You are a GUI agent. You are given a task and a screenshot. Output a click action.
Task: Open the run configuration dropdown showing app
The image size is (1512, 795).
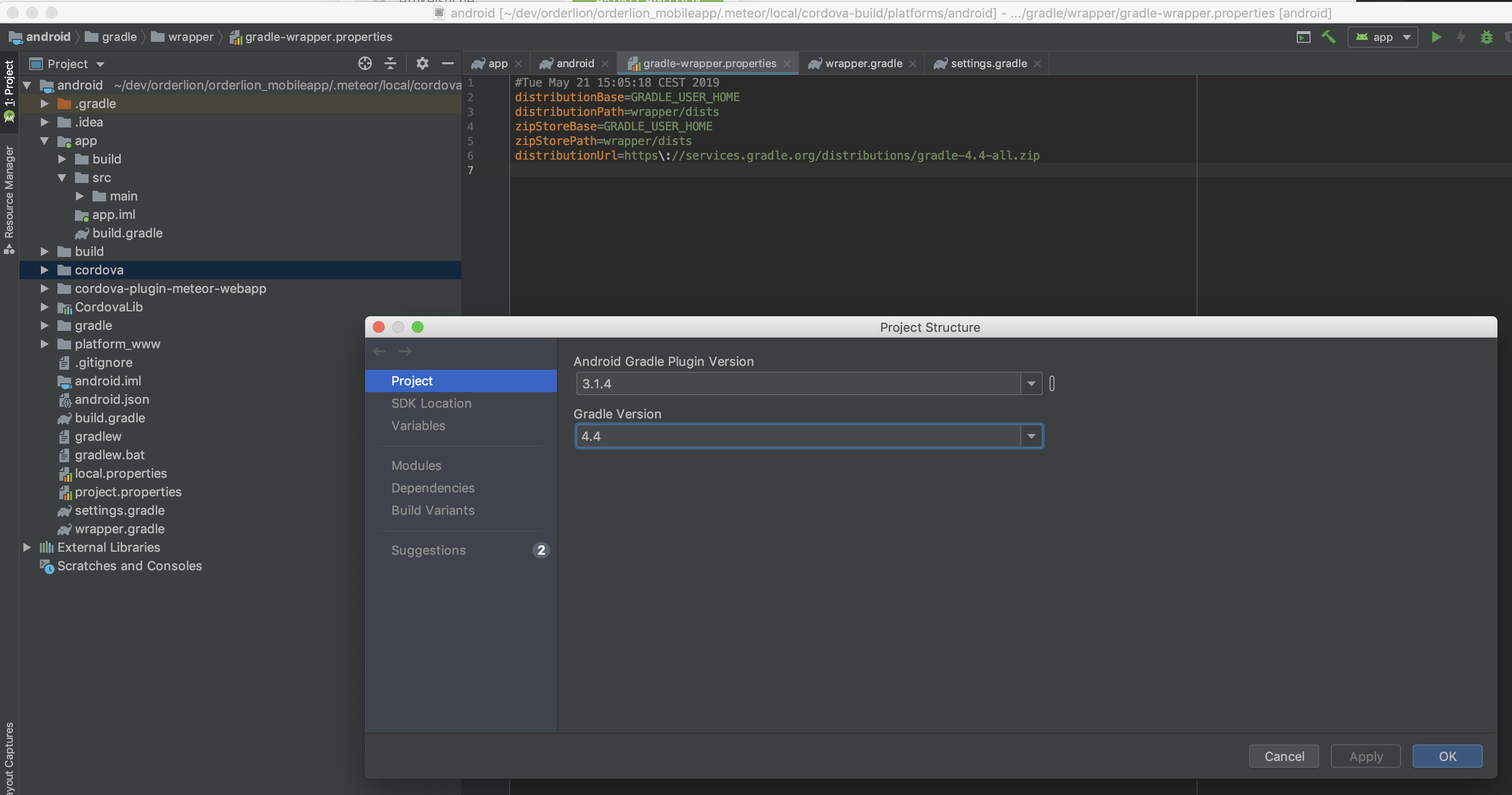tap(1383, 36)
